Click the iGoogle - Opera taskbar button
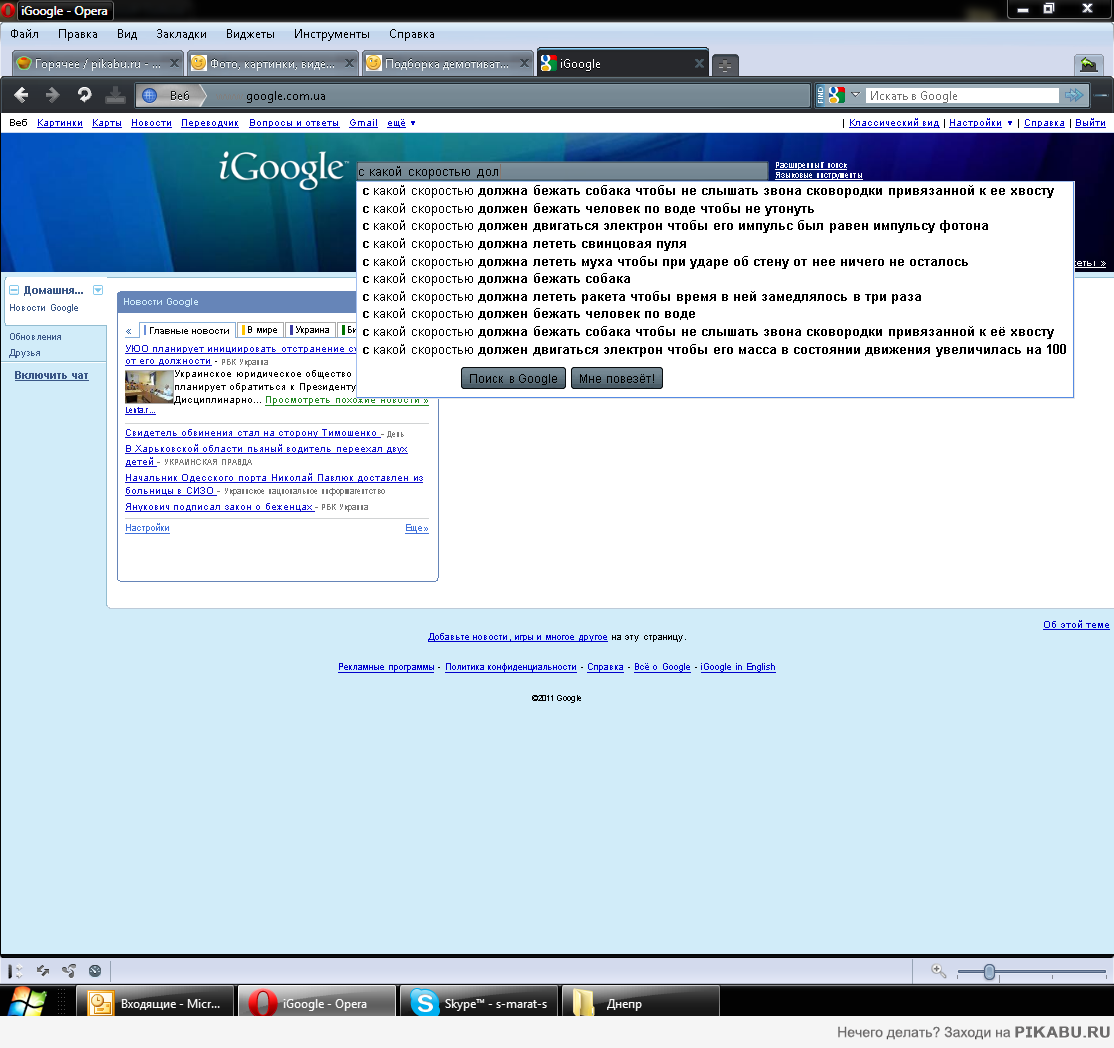The image size is (1114, 1048). 317,1003
